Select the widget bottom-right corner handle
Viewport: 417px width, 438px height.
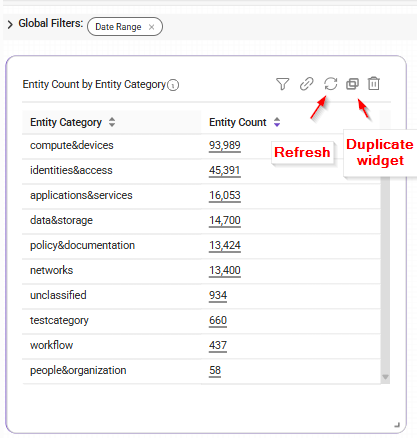tap(397, 425)
